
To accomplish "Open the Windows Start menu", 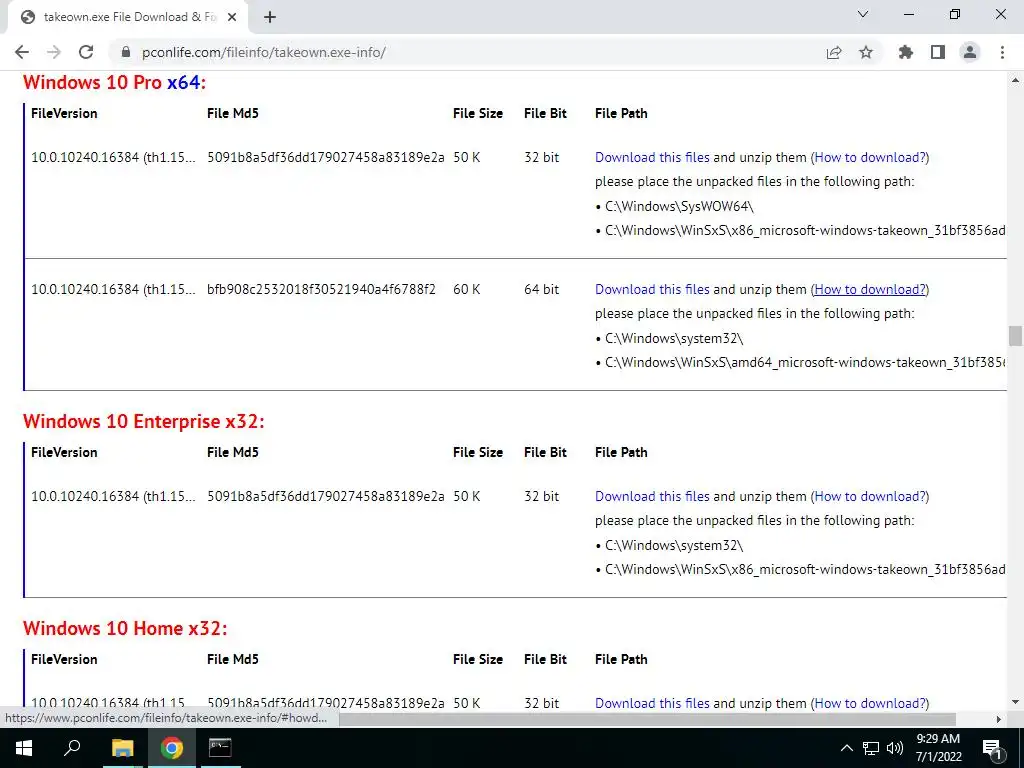I will tap(24, 748).
